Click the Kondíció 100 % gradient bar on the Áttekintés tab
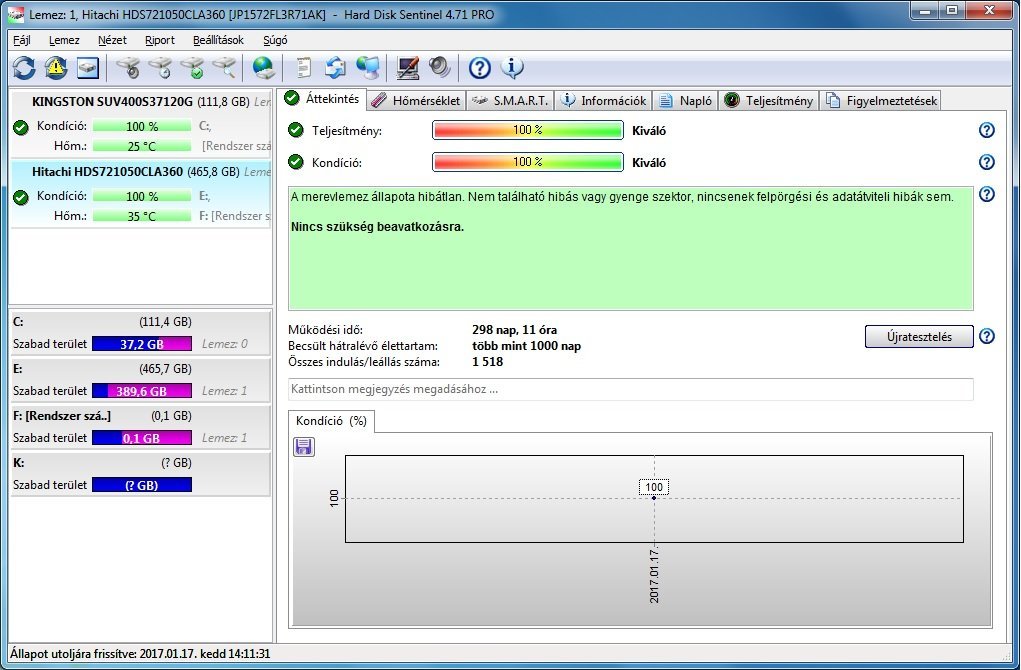Screen dimensions: 1021x670 (x=527, y=162)
